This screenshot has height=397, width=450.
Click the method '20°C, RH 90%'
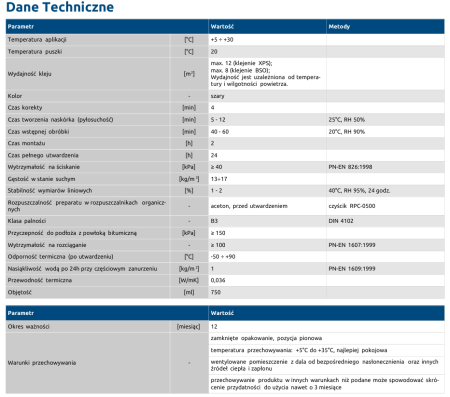(x=347, y=132)
